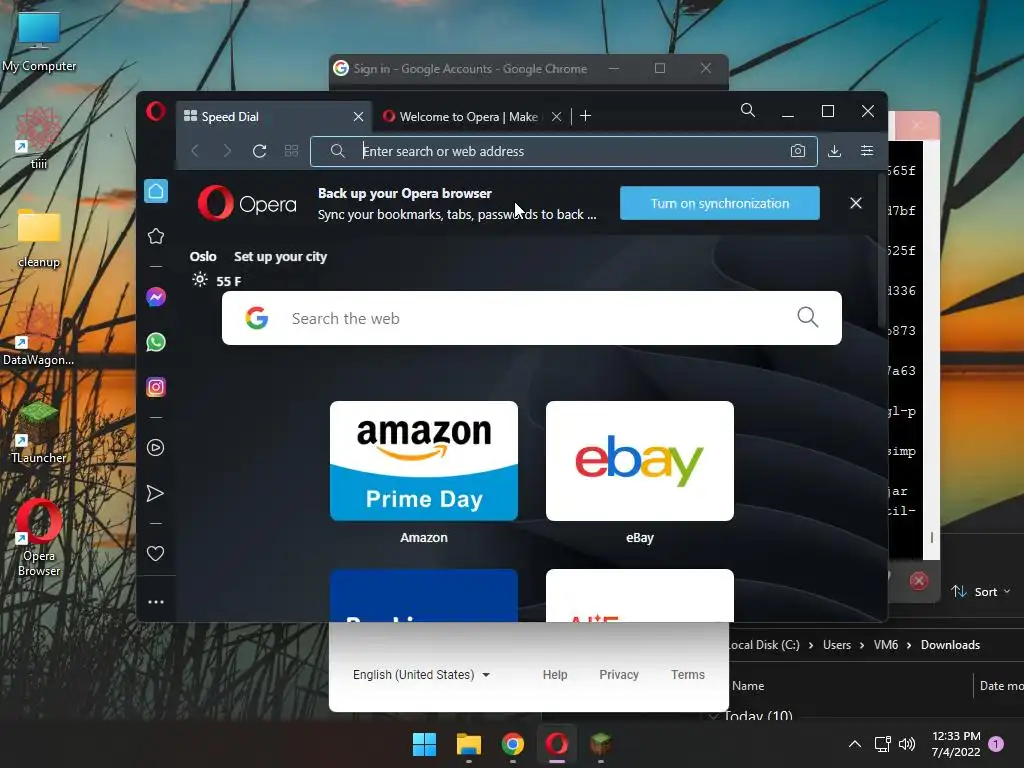Open Opera main menu logo
Viewport: 1024px width, 768px height.
pos(155,111)
